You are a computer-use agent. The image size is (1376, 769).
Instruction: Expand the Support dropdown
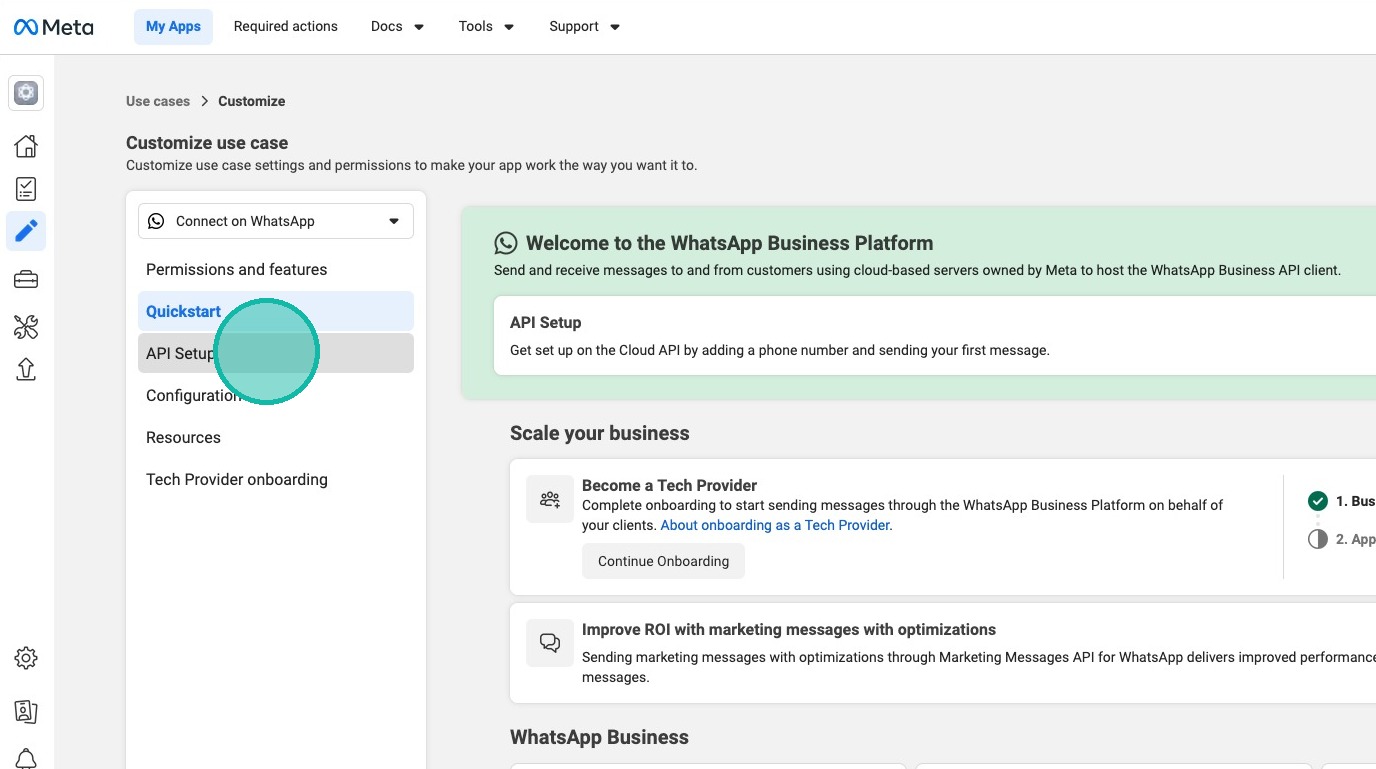coord(584,27)
